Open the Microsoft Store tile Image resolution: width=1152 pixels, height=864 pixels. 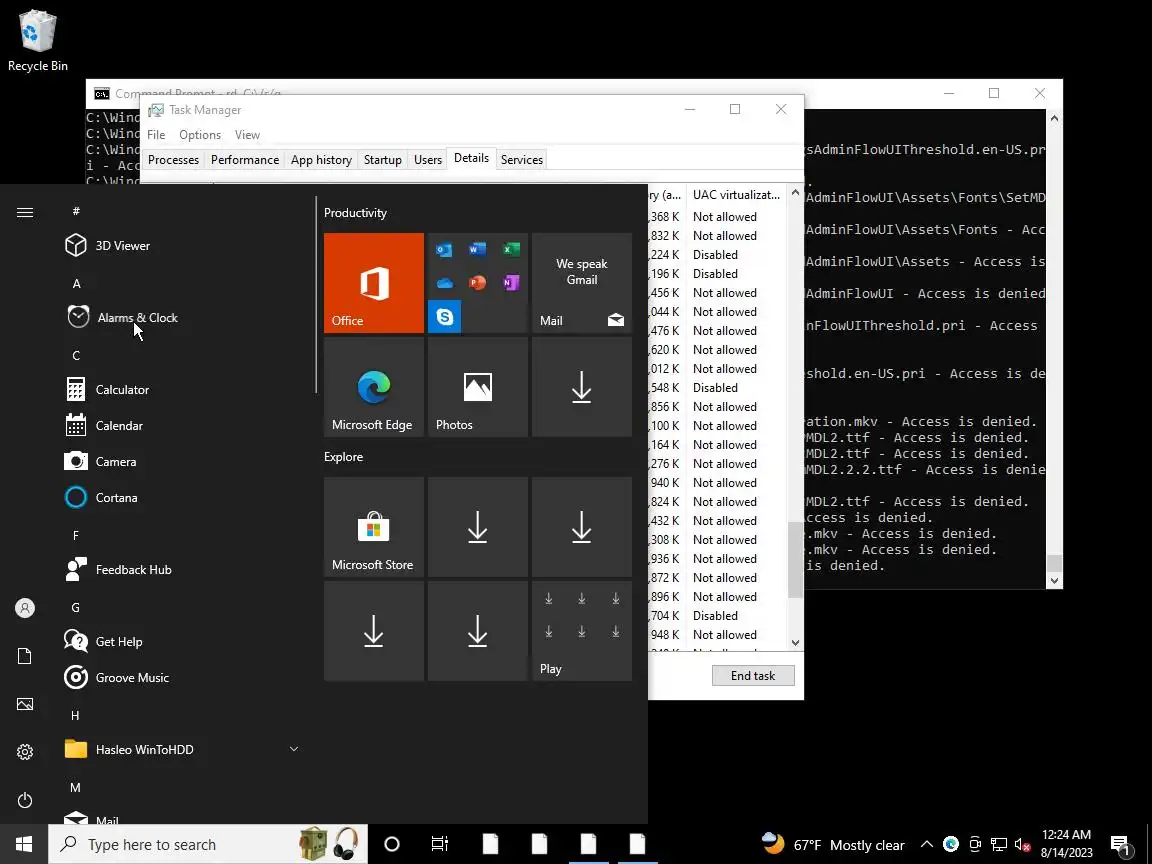[x=373, y=527]
